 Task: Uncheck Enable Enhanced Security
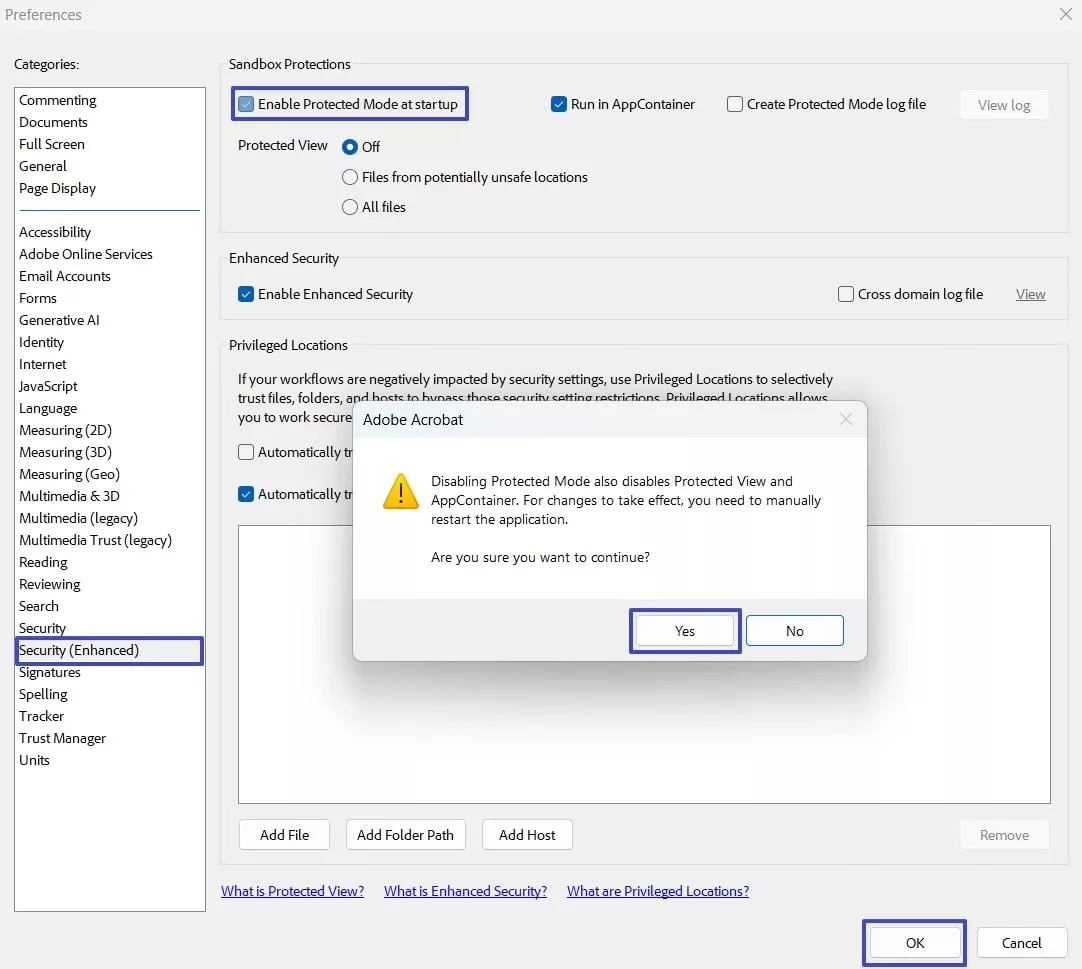tap(245, 294)
